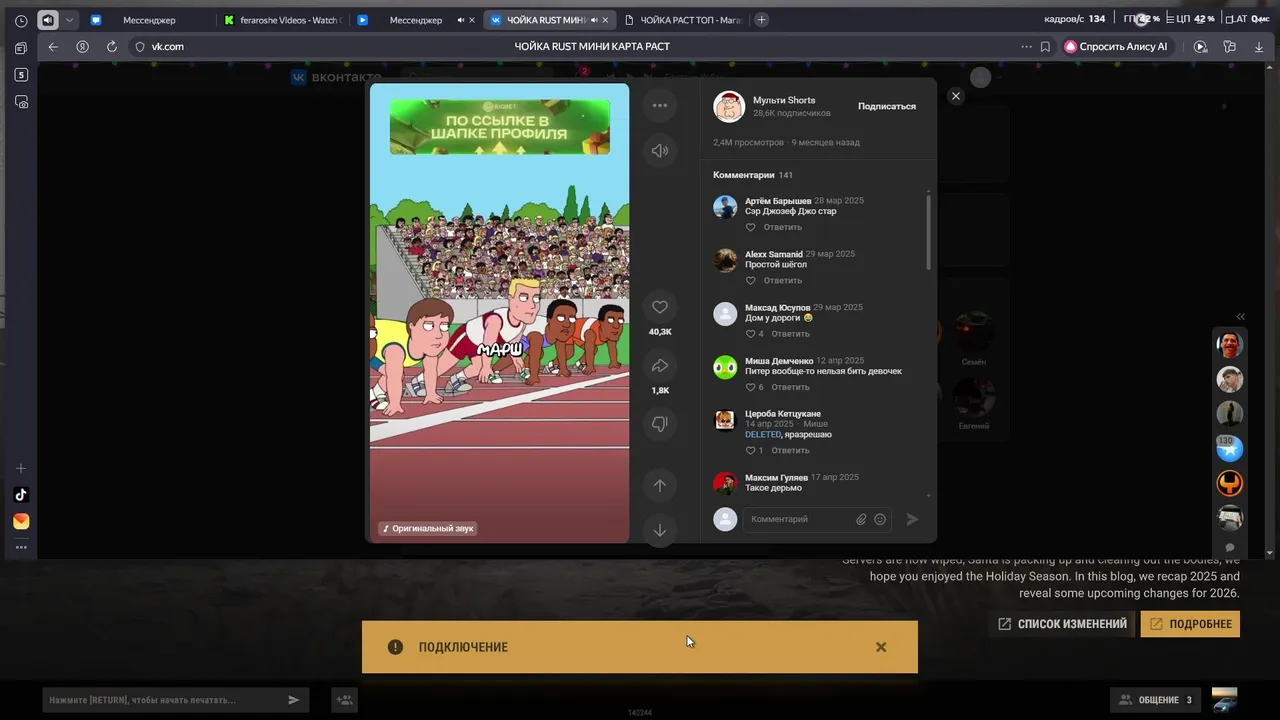Reply to Цероба Кетцукане's comment

(x=791, y=450)
